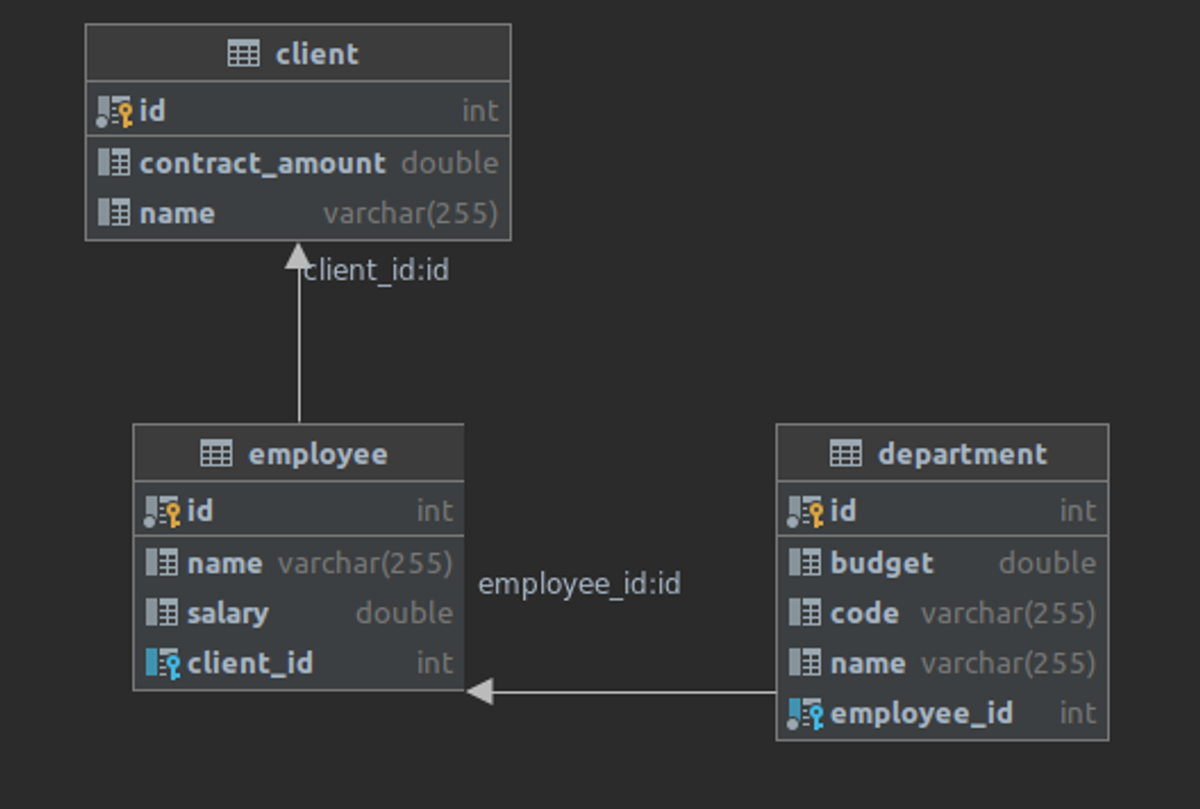Select the client table title
Screen dimensions: 1200x809
[317, 54]
